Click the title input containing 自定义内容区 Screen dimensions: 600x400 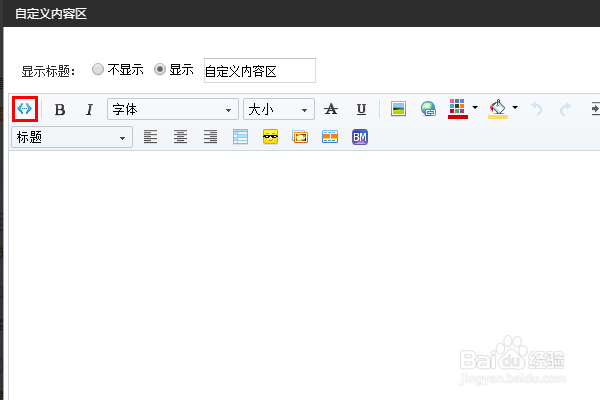(260, 70)
